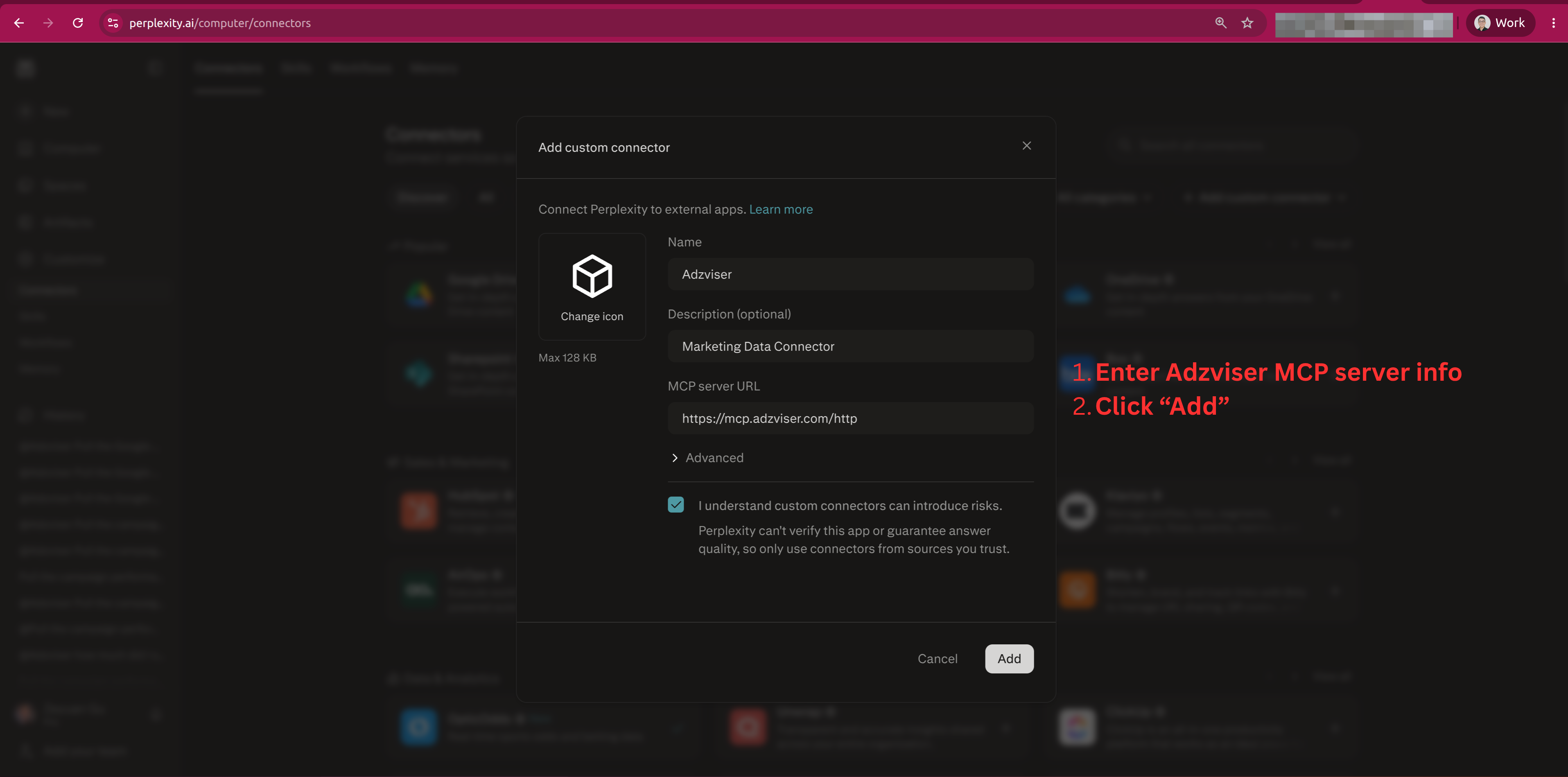Cancel adding the connector
This screenshot has height=777, width=1568.
point(938,659)
